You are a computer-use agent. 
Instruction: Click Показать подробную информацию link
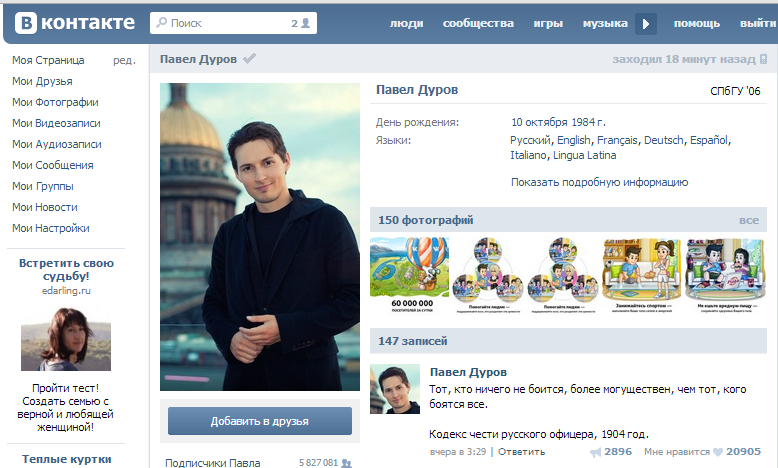coord(599,182)
